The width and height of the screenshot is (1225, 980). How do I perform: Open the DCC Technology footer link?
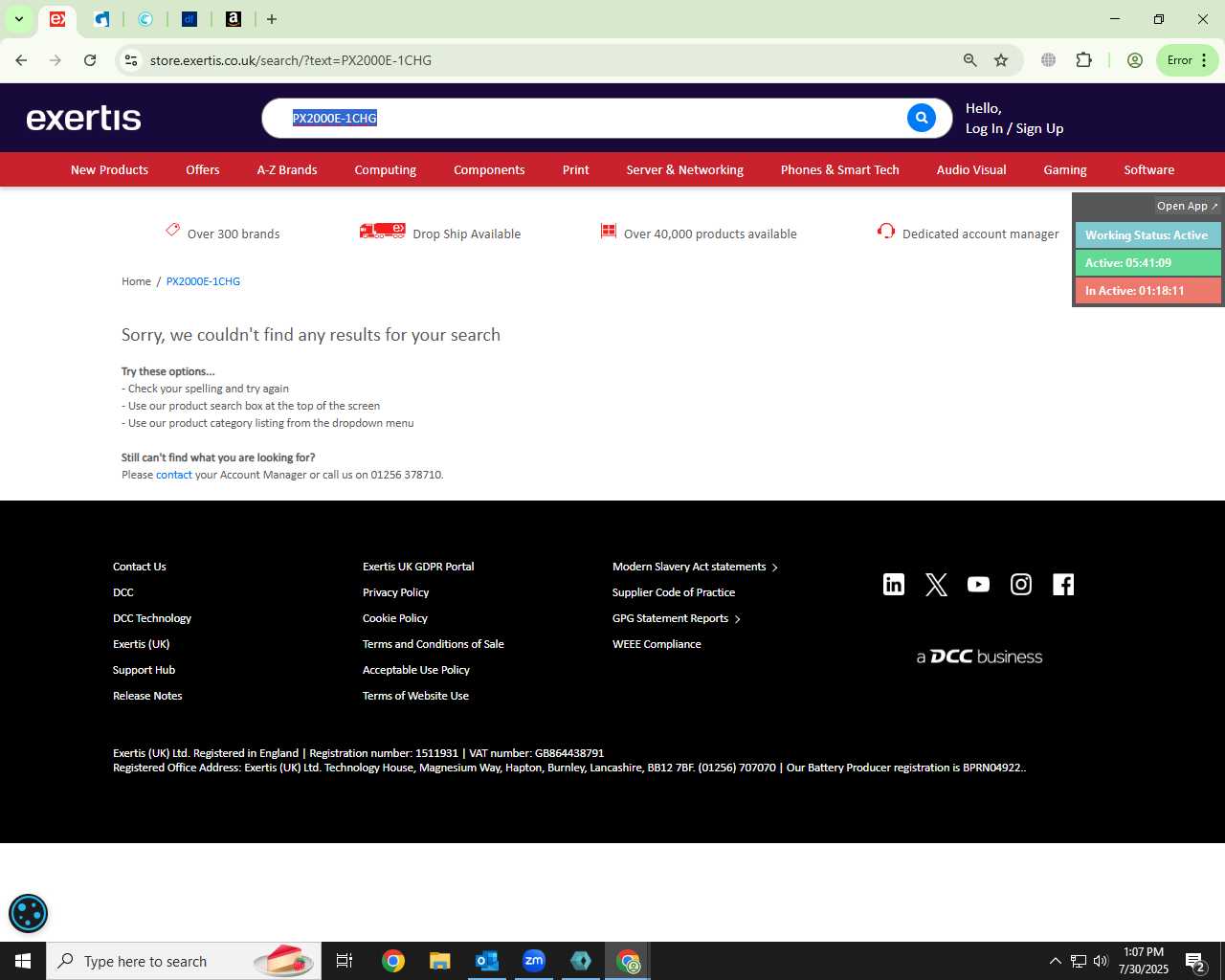(152, 618)
